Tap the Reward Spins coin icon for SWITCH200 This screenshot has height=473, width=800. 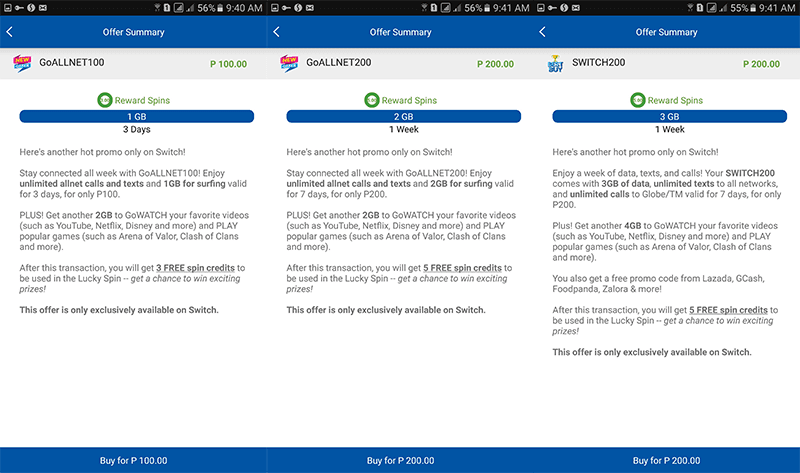pyautogui.click(x=638, y=100)
